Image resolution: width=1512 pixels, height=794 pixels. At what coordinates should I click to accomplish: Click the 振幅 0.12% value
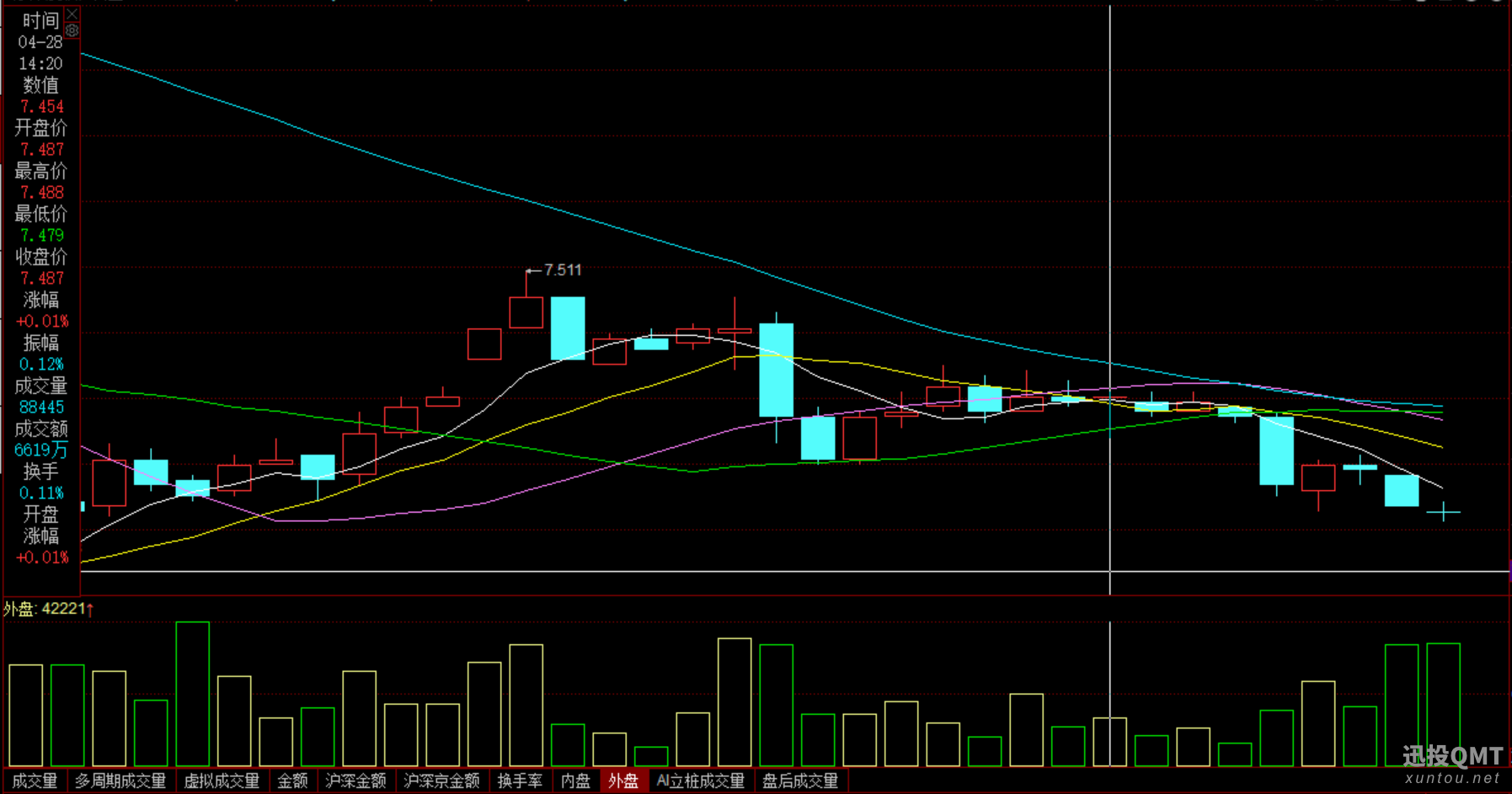(42, 365)
